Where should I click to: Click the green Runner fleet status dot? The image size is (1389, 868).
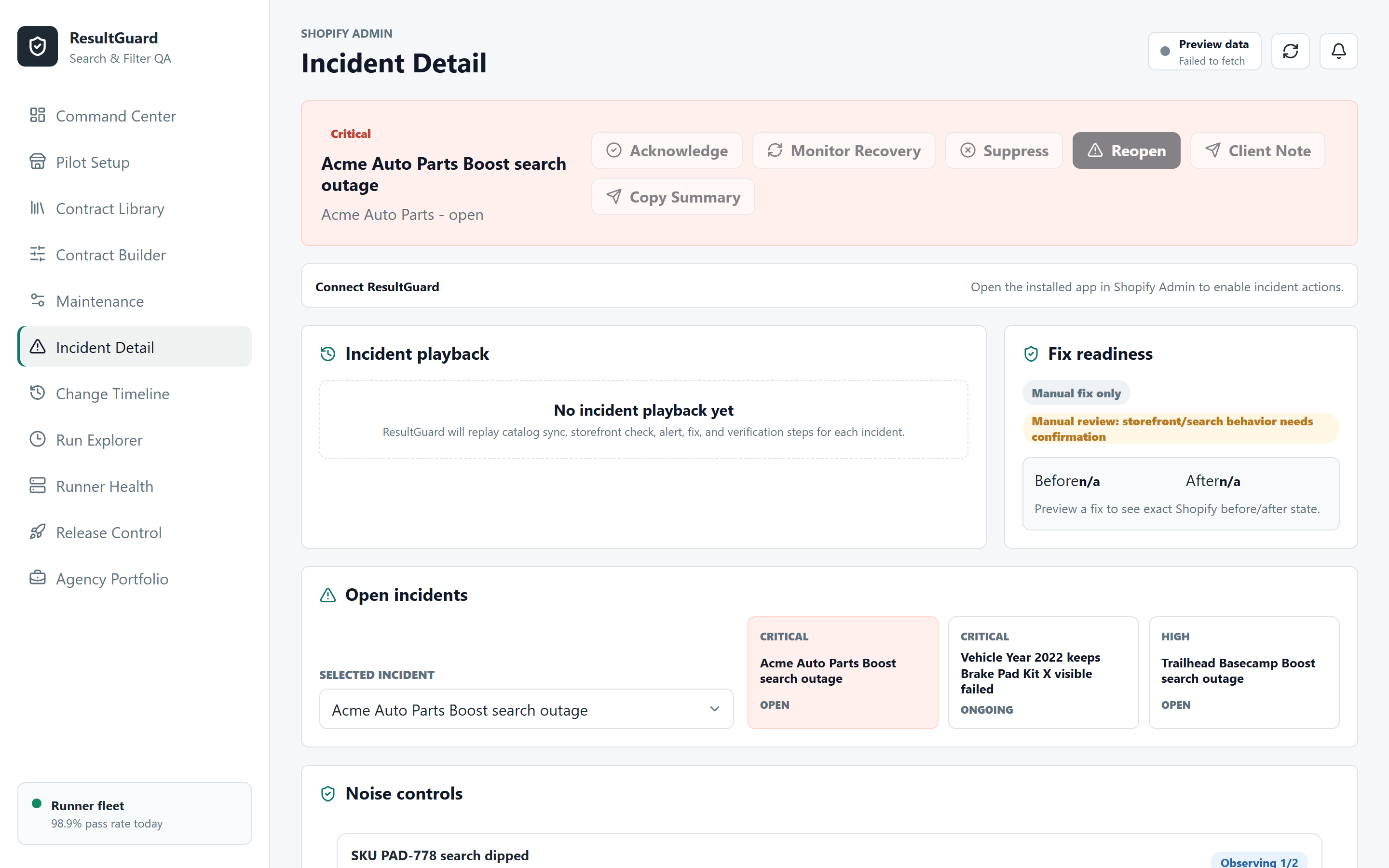coord(37,804)
